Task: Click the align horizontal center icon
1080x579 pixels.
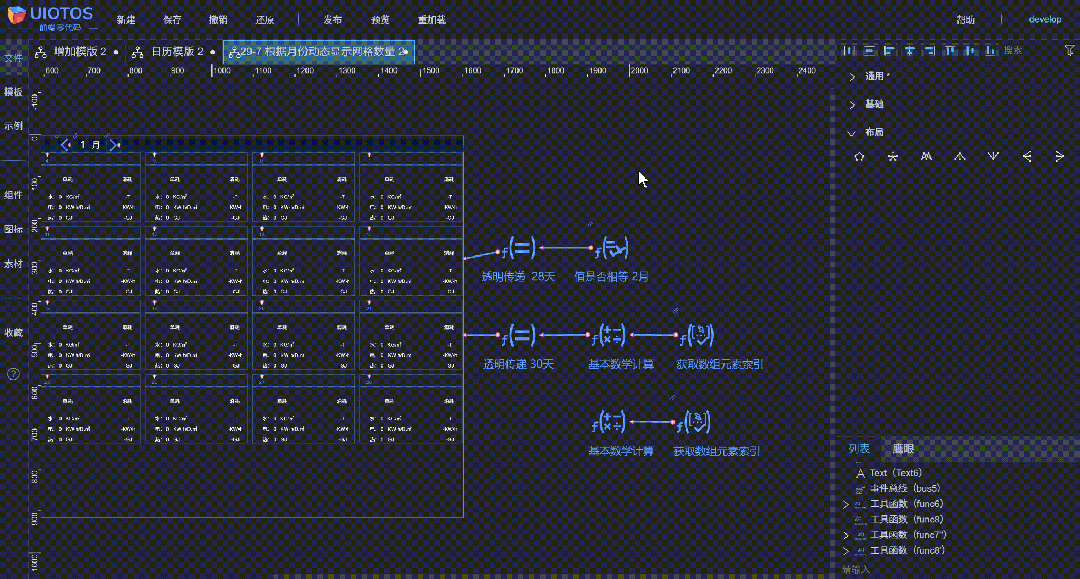Action: pos(910,50)
